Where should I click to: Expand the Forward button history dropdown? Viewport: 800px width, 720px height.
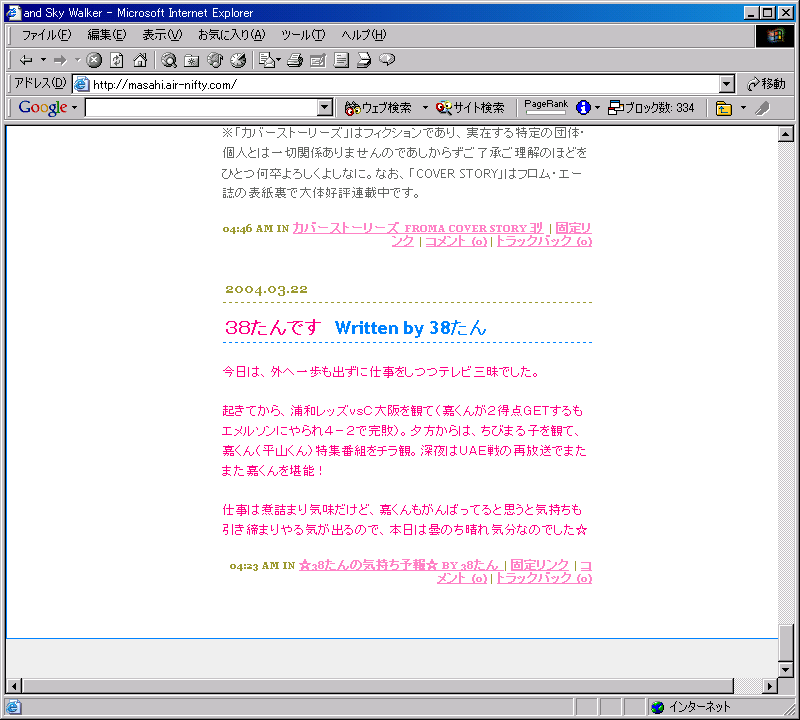pos(78,60)
